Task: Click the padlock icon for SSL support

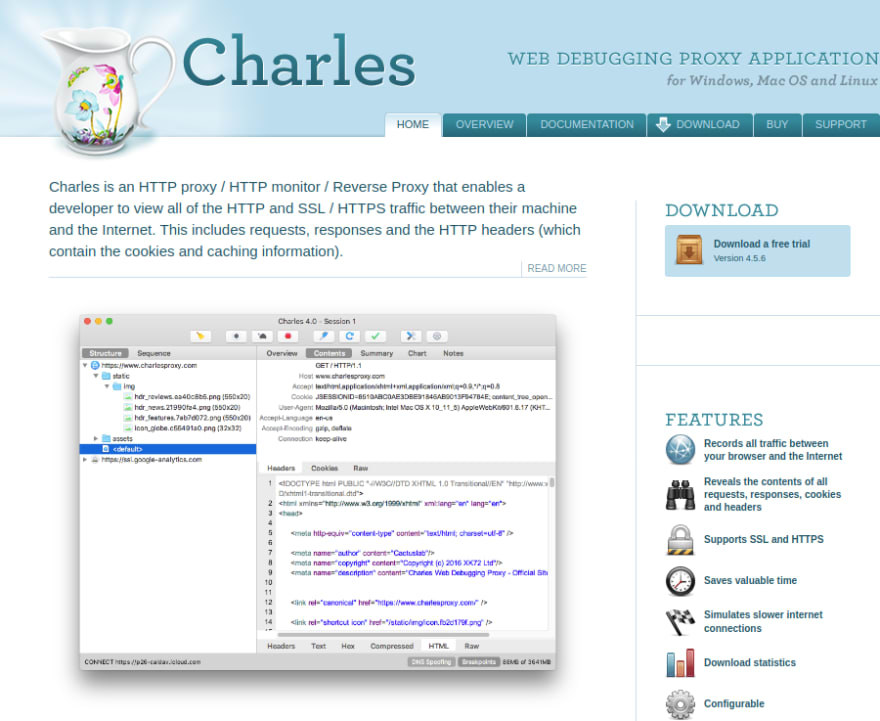Action: pyautogui.click(x=680, y=540)
